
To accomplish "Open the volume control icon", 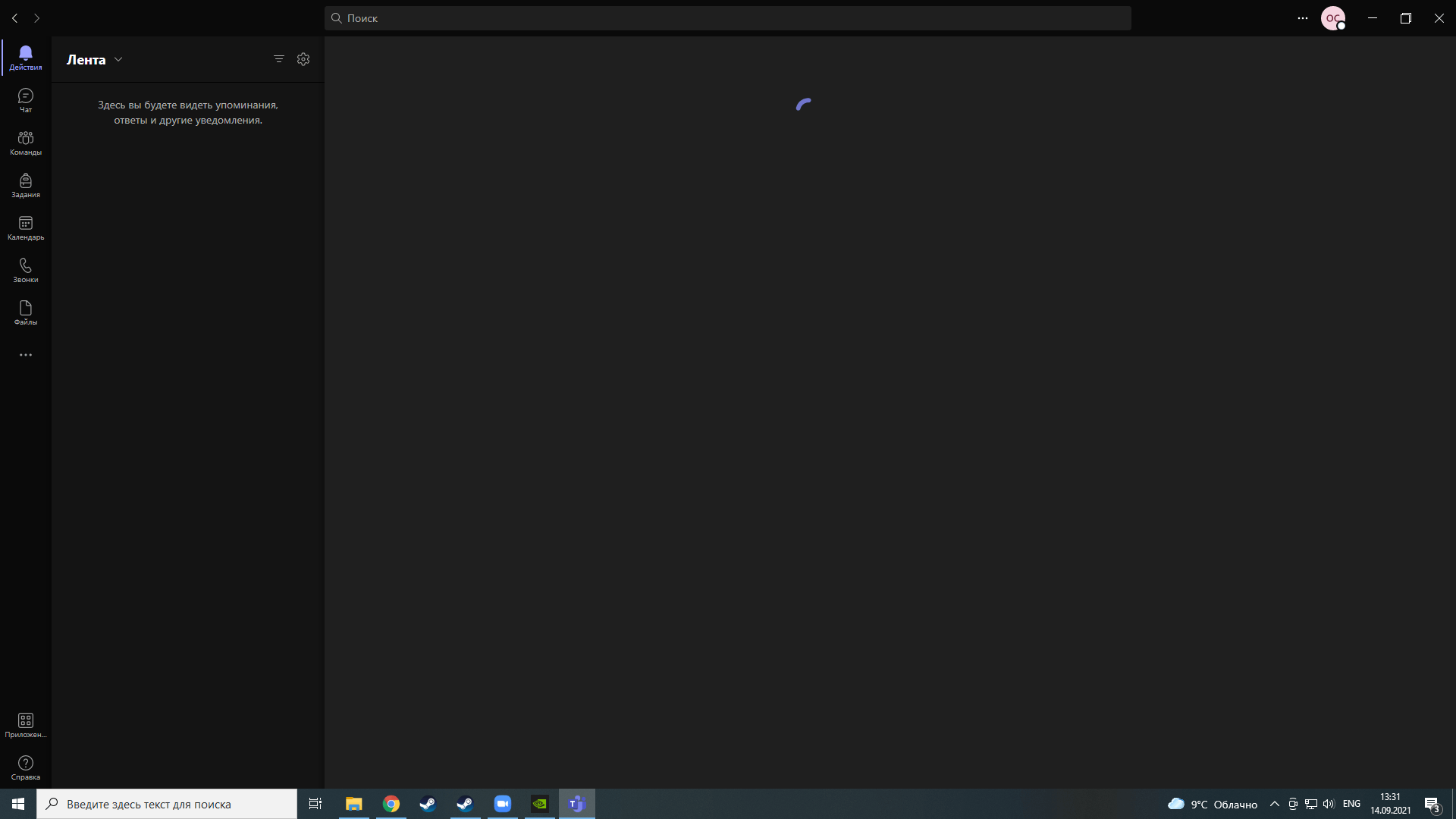I will pyautogui.click(x=1329, y=804).
